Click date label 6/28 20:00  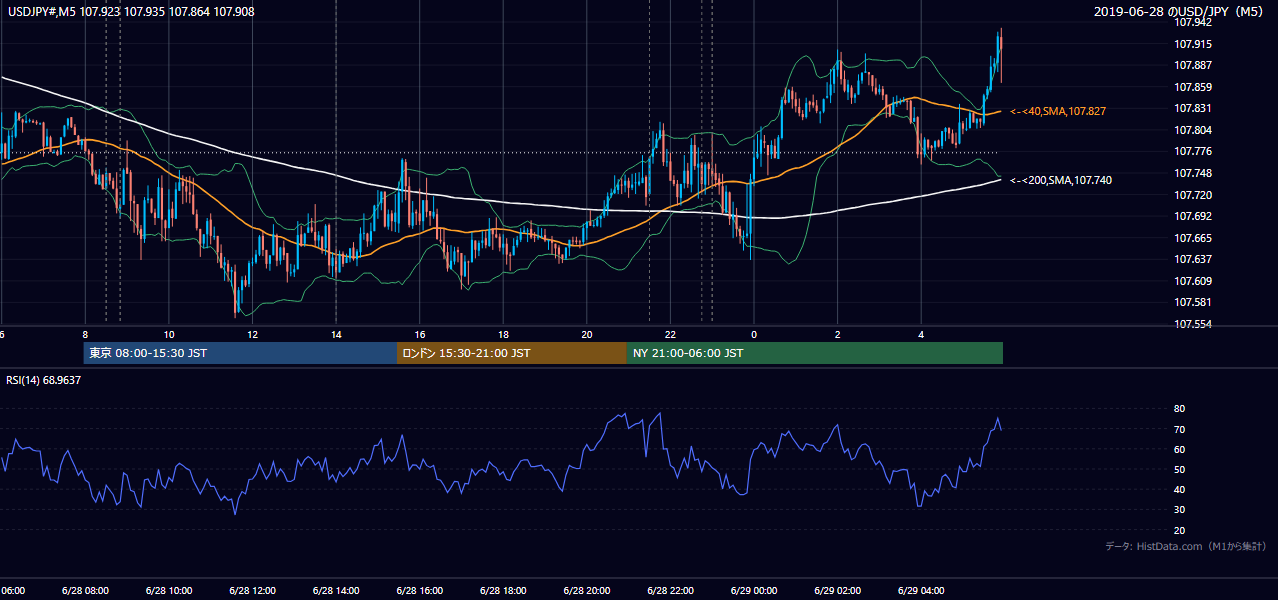586,590
